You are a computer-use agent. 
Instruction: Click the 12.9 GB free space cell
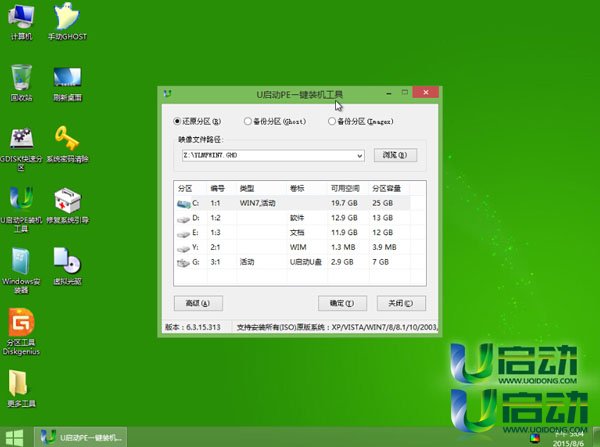[344, 218]
